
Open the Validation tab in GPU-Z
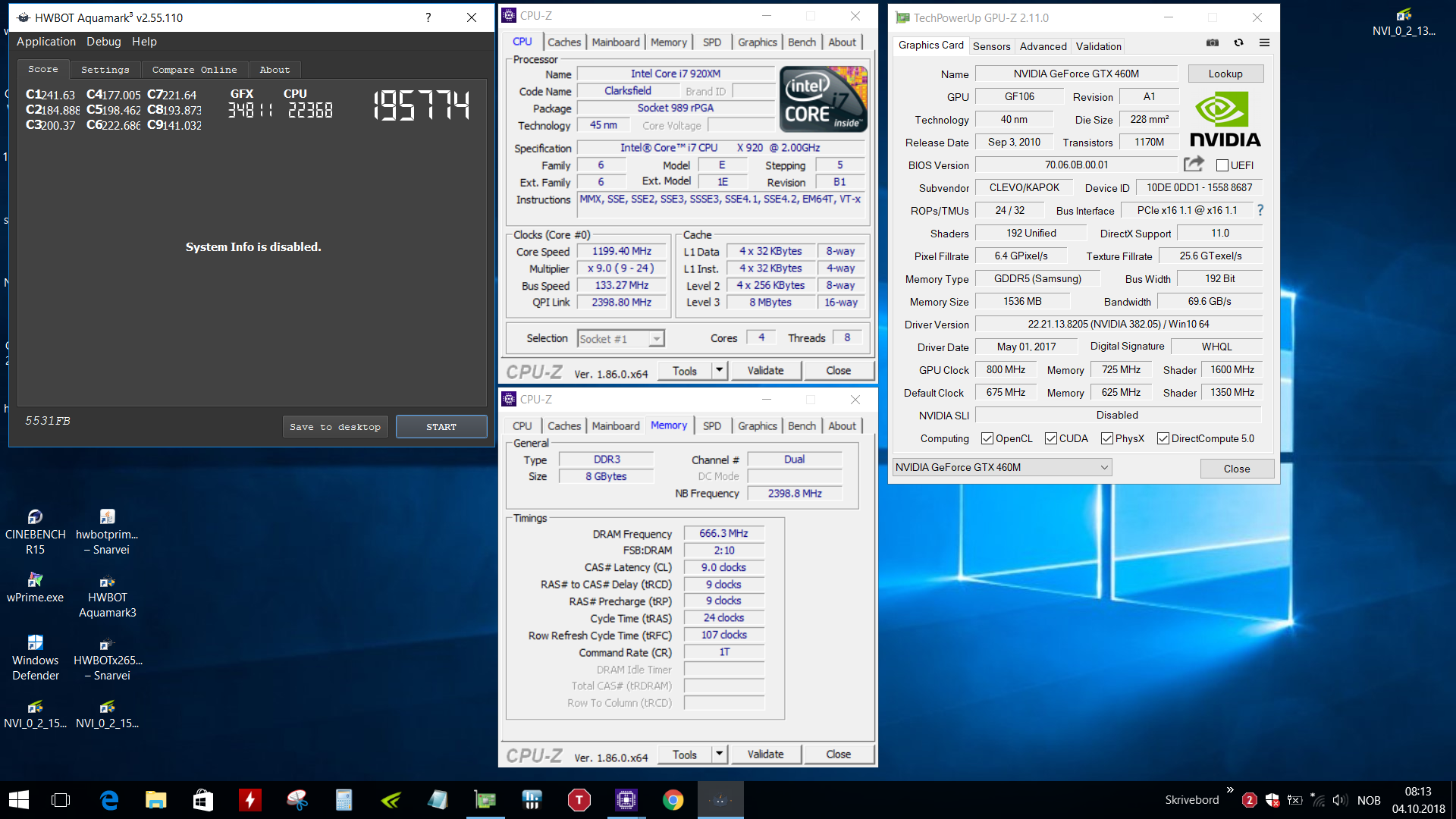[x=1098, y=46]
